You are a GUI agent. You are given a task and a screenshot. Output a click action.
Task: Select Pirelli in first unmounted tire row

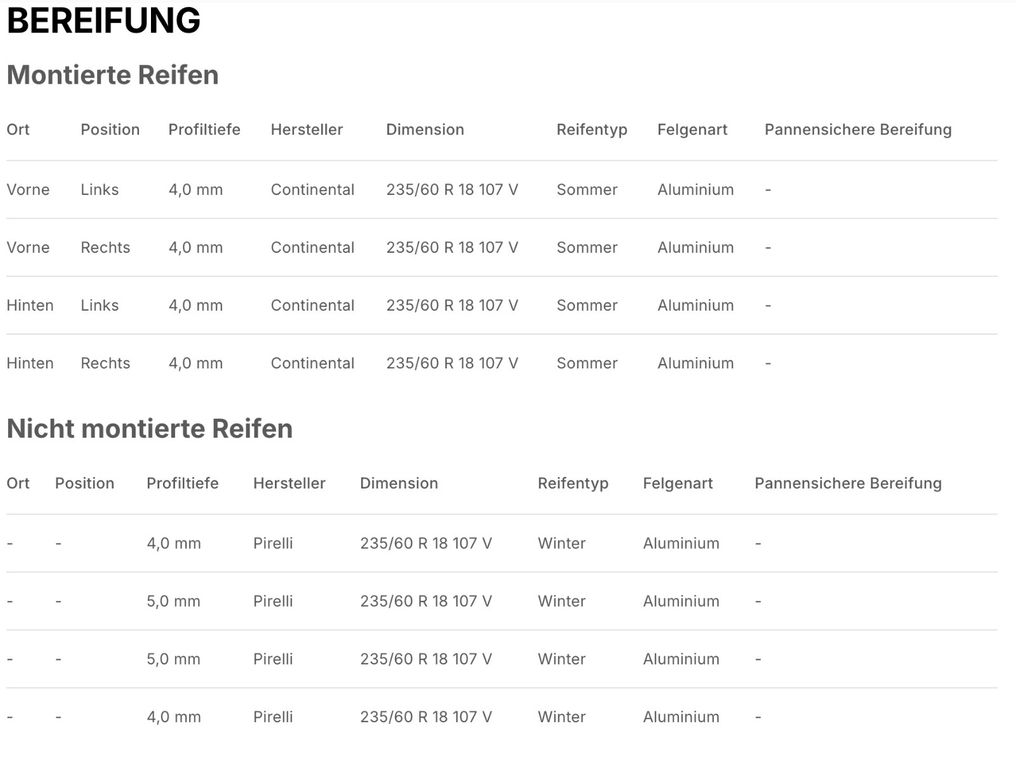(273, 544)
